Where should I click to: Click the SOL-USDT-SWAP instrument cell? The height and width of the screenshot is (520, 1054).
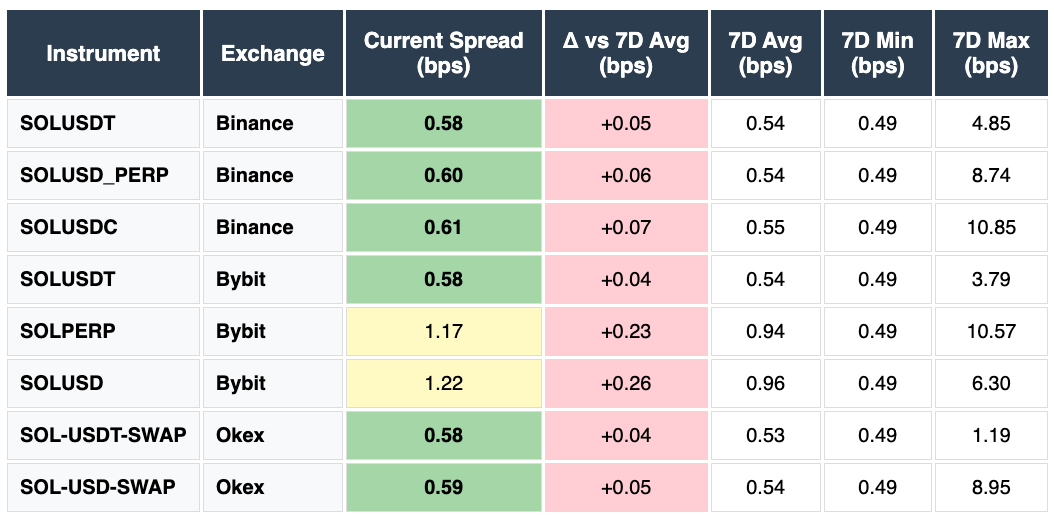(97, 436)
